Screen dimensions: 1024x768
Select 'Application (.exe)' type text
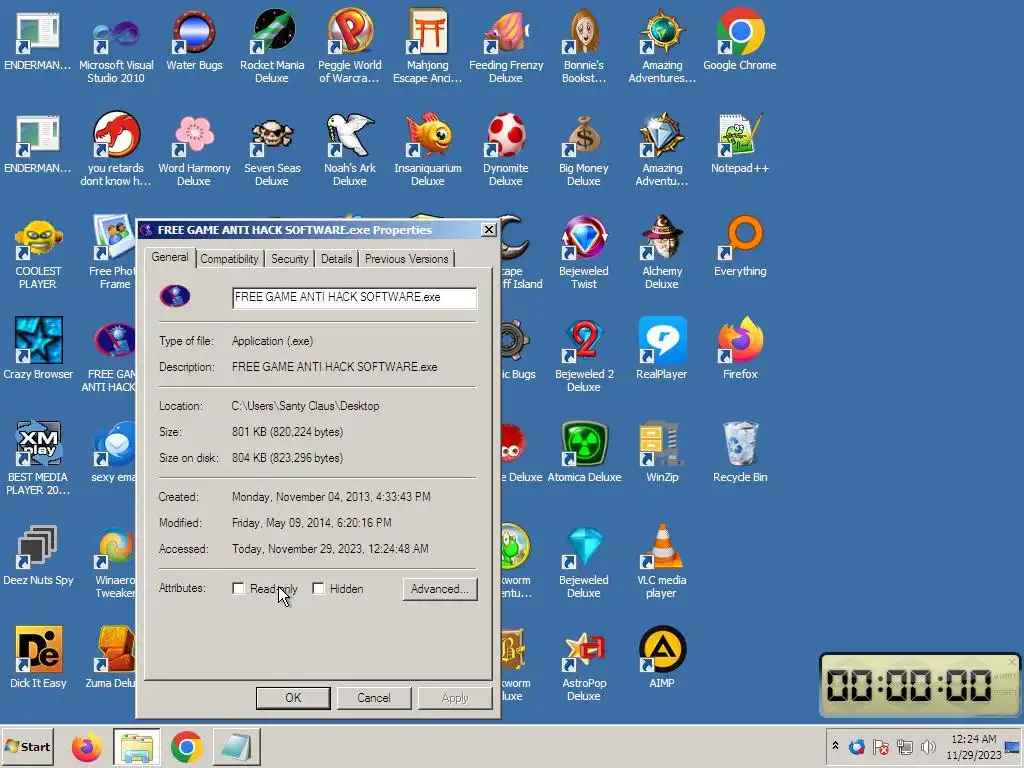coord(272,341)
